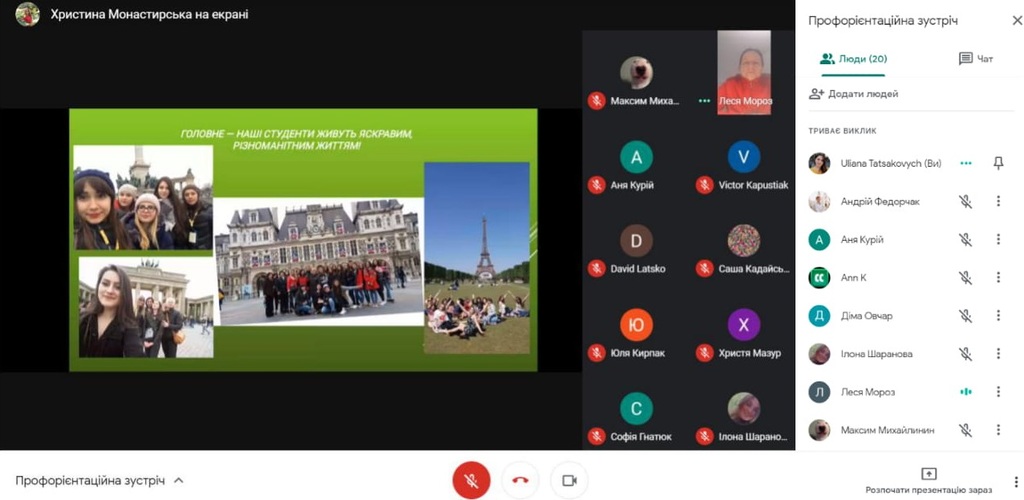1024x500 pixels.
Task: Switch to the Люди (20) tab
Action: (853, 59)
